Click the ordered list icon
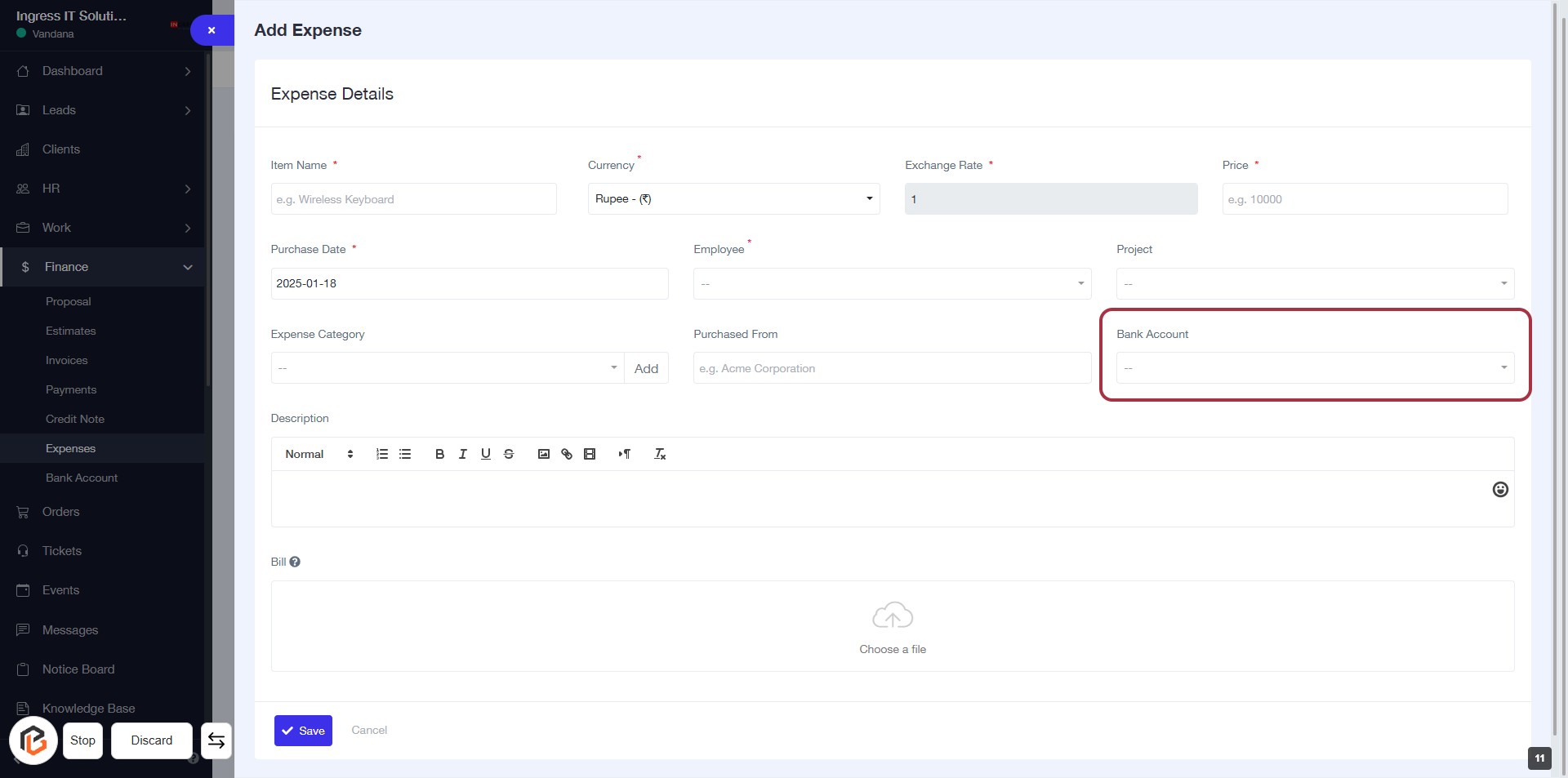 381,454
